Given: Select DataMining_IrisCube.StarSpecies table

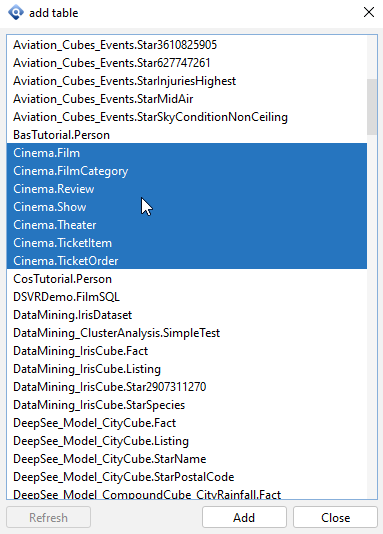Looking at the screenshot, I should [x=187, y=405].
